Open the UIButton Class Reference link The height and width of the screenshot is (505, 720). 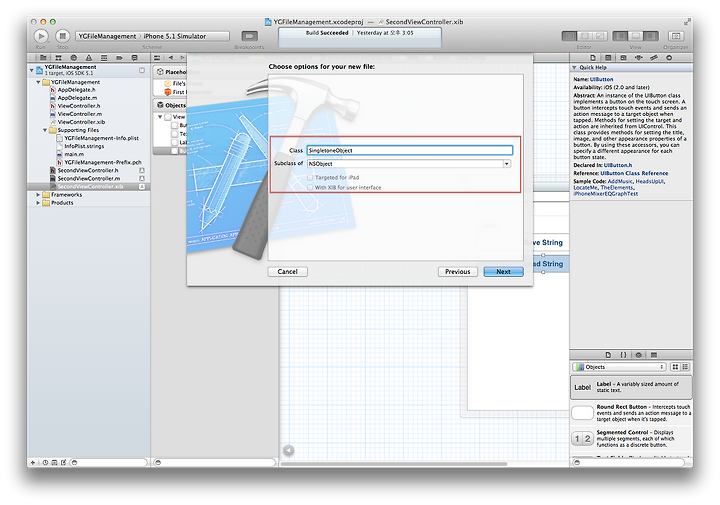point(634,173)
